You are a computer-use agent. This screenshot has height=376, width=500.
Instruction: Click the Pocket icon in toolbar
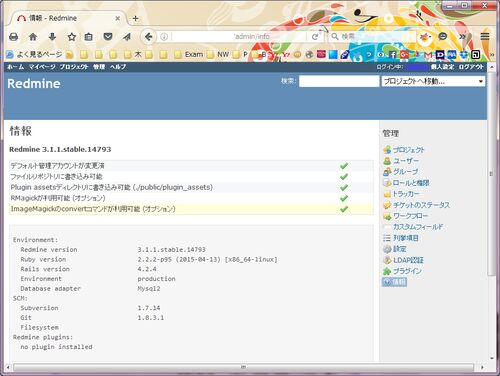click(x=108, y=37)
